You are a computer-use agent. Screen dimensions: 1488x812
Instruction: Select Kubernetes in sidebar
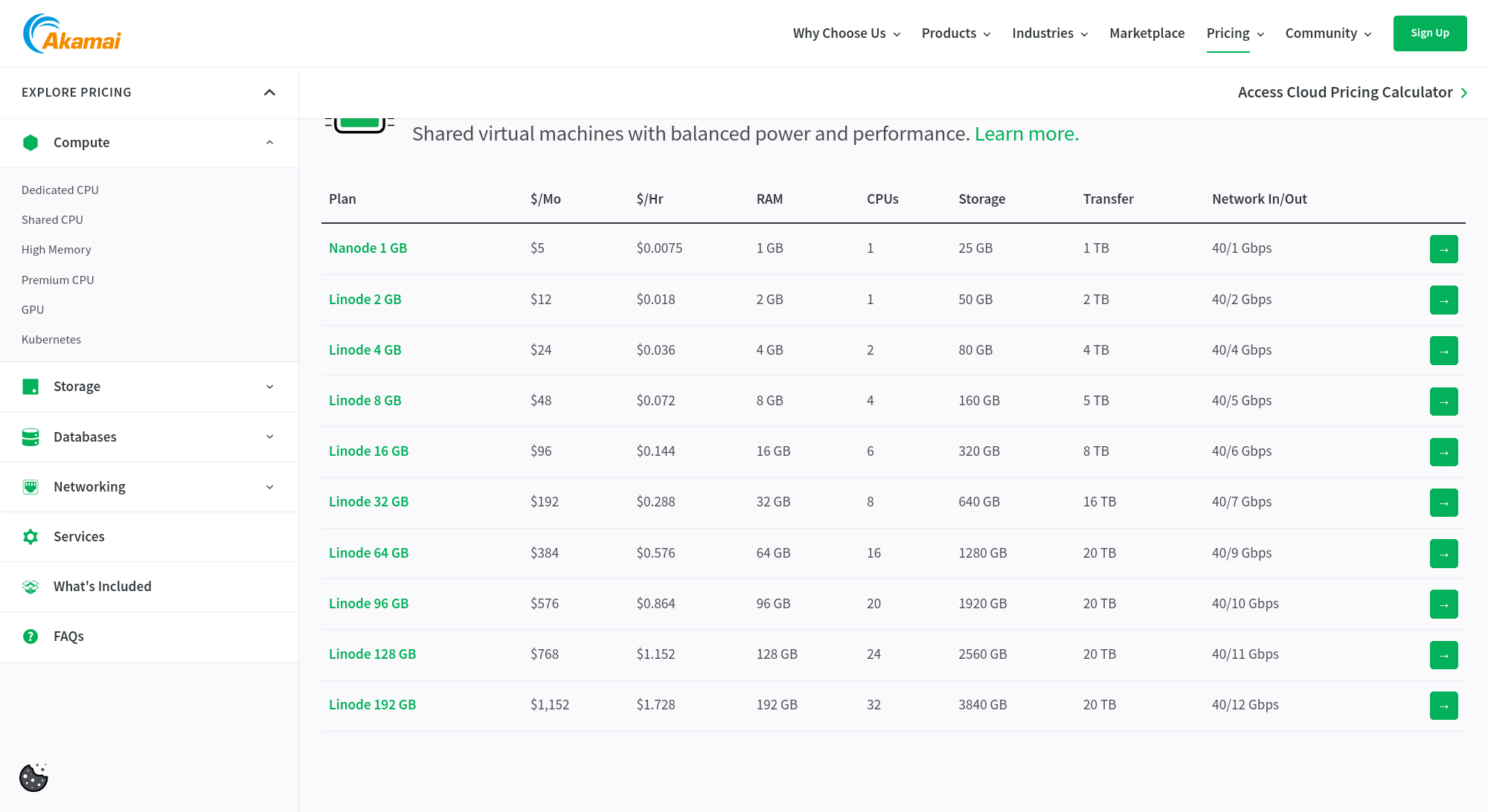pos(51,340)
